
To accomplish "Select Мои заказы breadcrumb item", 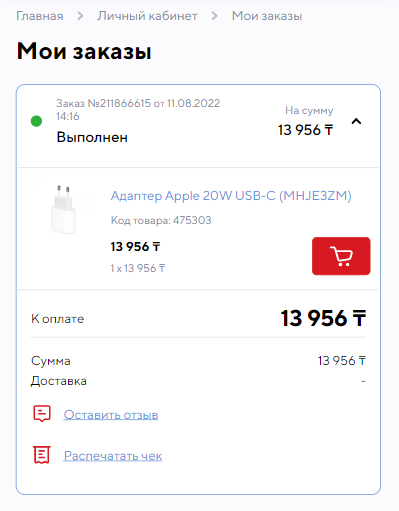I will (x=267, y=16).
